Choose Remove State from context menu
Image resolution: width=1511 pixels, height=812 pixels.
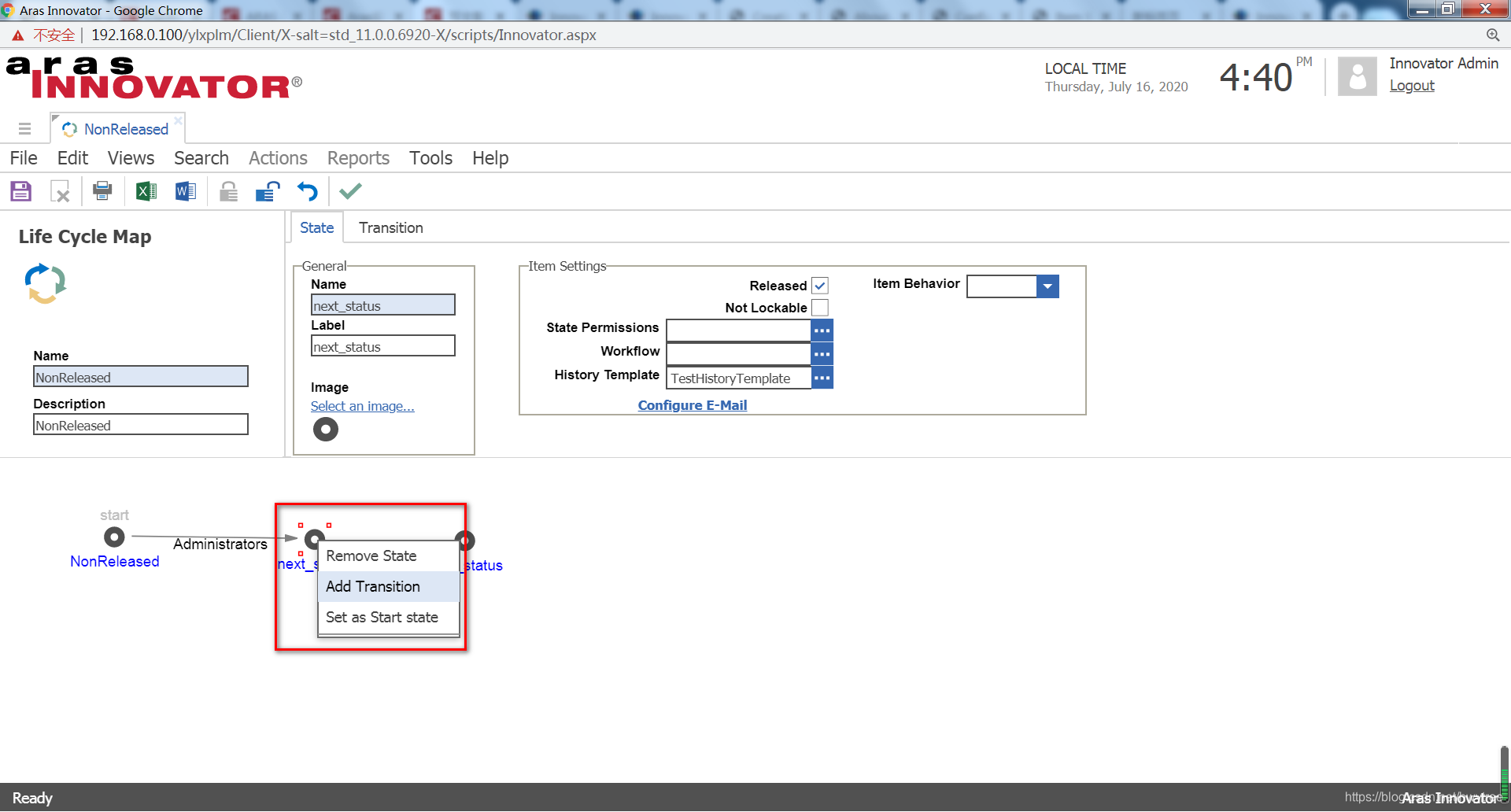389,555
